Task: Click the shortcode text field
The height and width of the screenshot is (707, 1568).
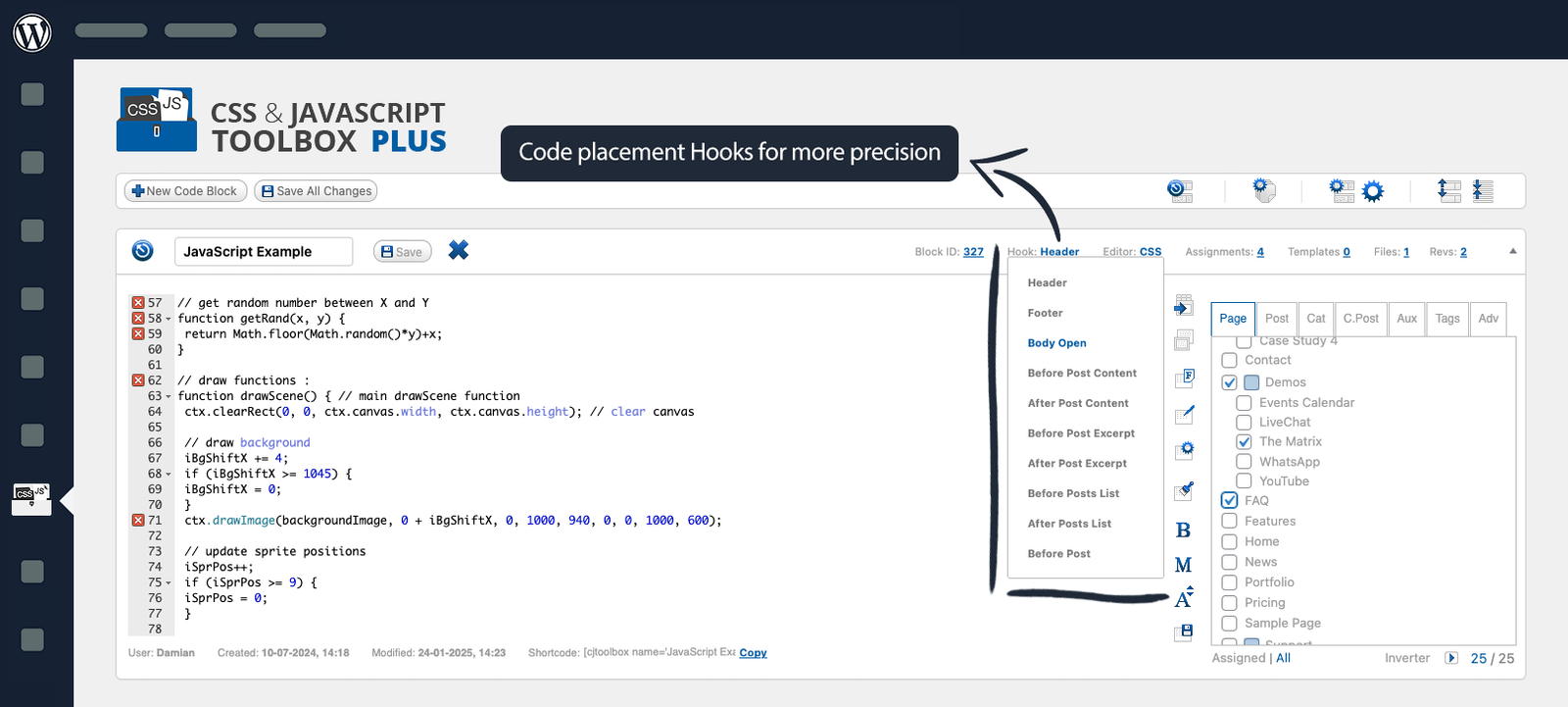Action: (659, 652)
